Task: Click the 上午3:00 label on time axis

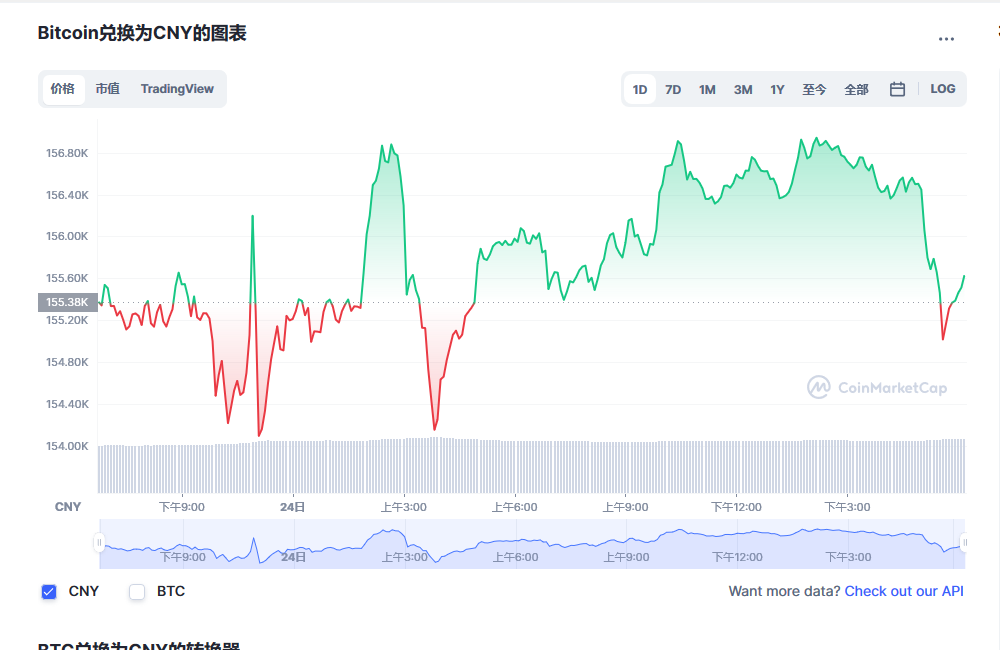Action: [404, 507]
